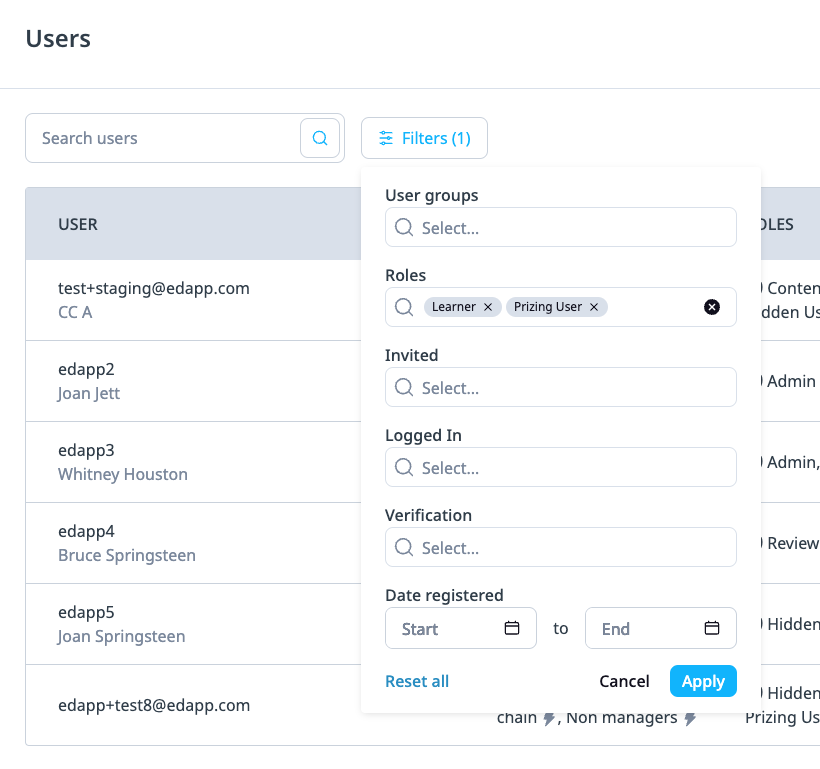This screenshot has height=769, width=820.
Task: Select the USER column header
Action: pyautogui.click(x=78, y=224)
